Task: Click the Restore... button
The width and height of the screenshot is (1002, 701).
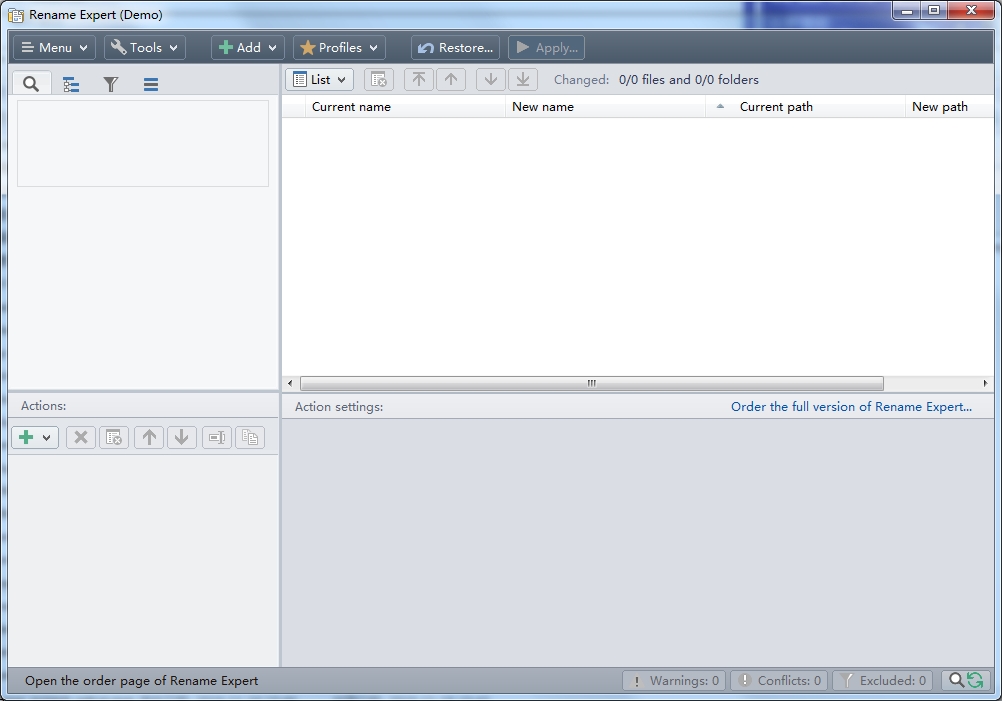Action: click(456, 48)
